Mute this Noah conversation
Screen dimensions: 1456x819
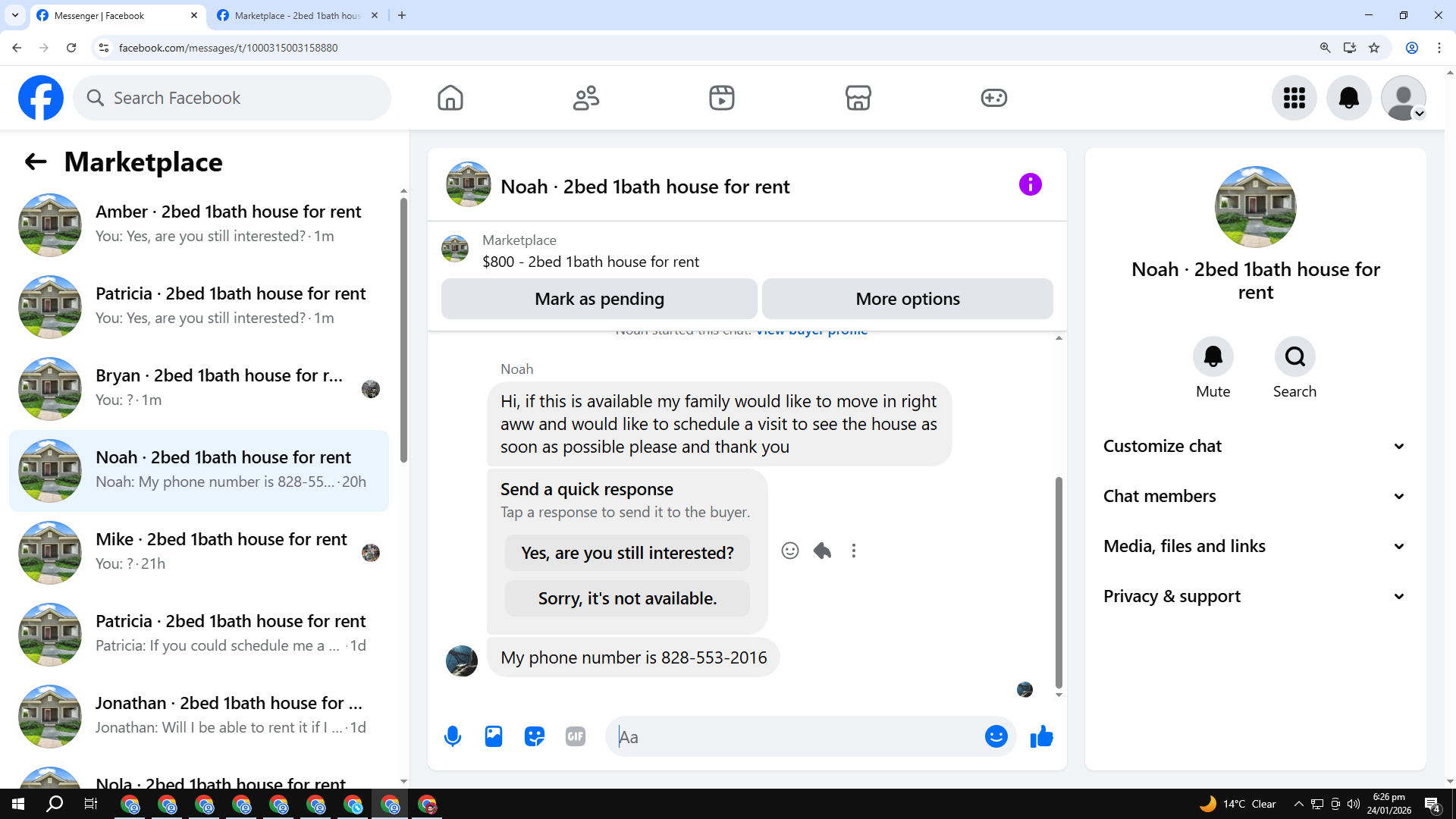1213,356
